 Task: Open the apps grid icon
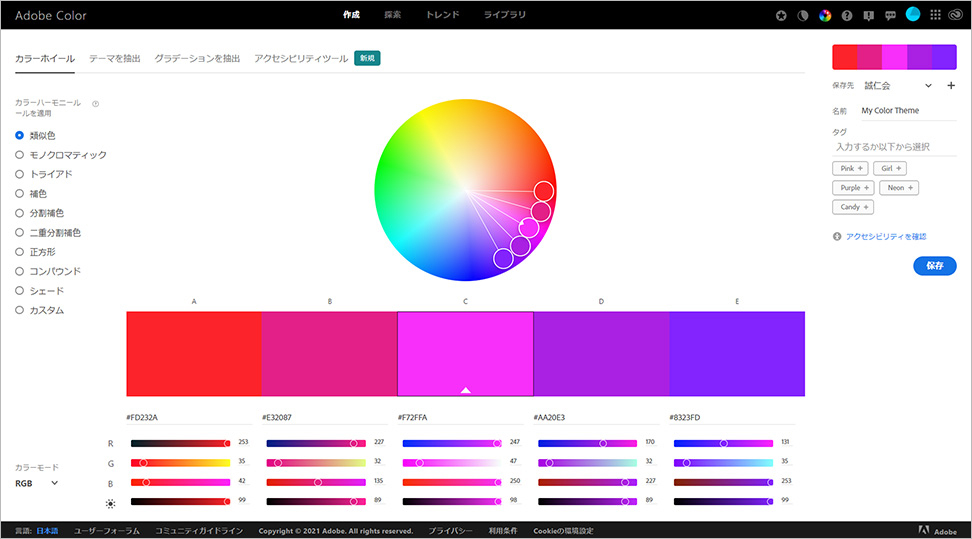[x=935, y=15]
